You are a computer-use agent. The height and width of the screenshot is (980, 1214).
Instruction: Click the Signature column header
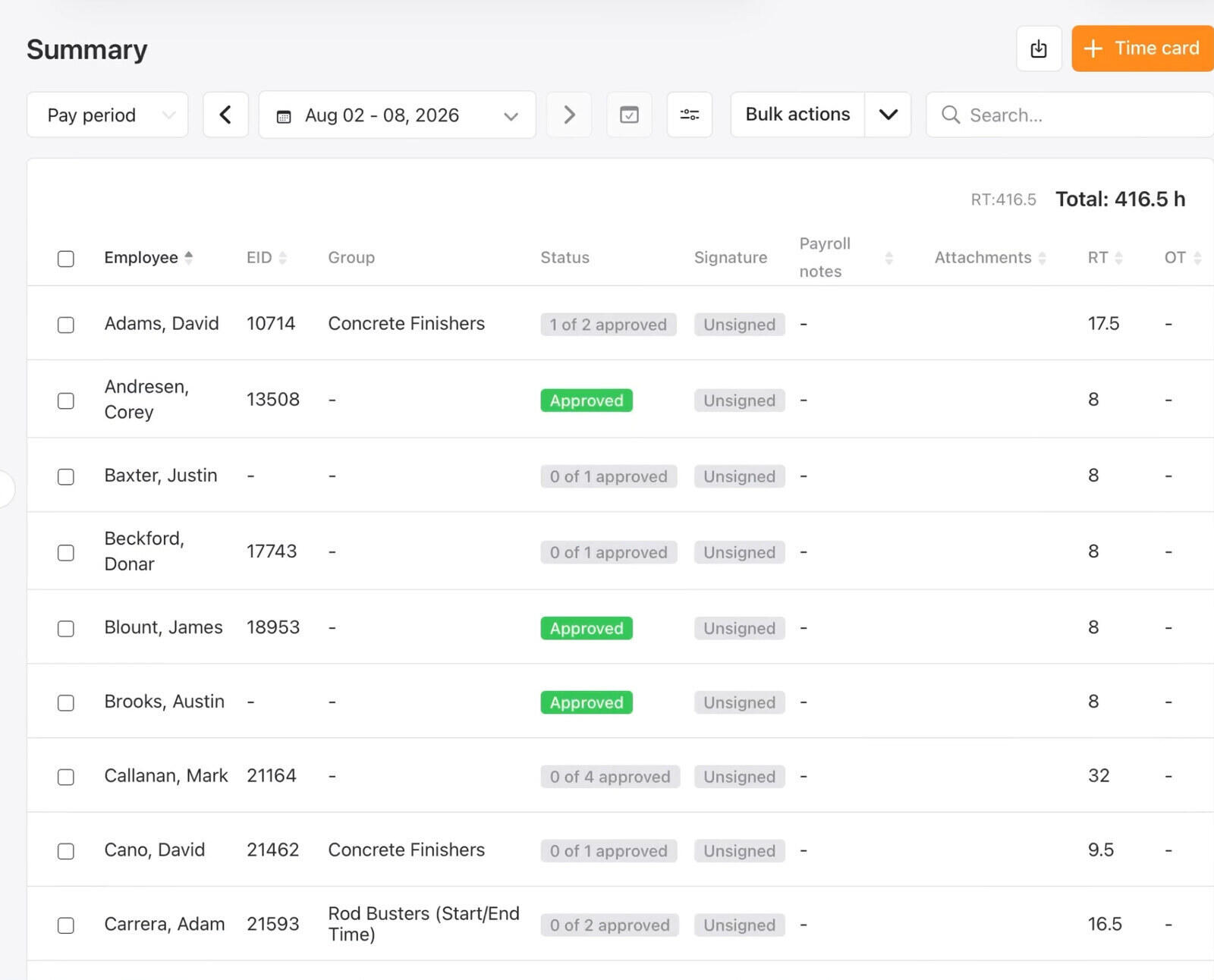point(731,257)
